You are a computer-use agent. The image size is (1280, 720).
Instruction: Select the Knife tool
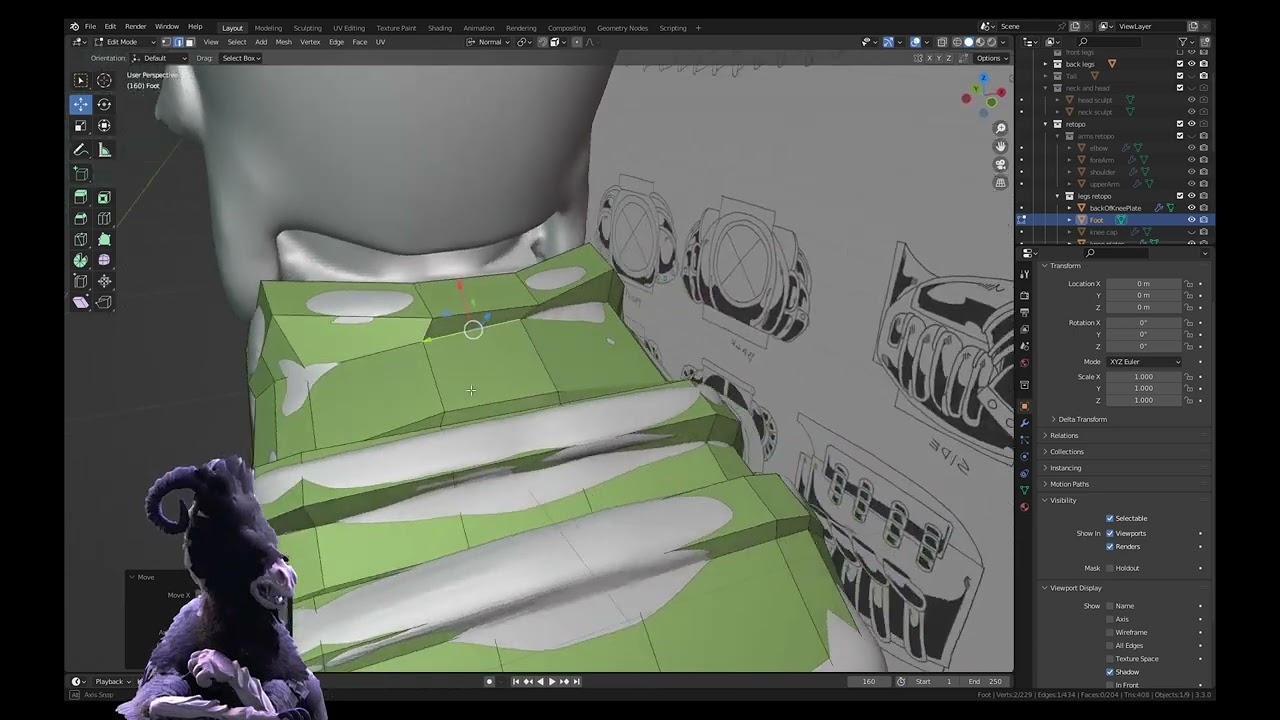click(x=81, y=240)
